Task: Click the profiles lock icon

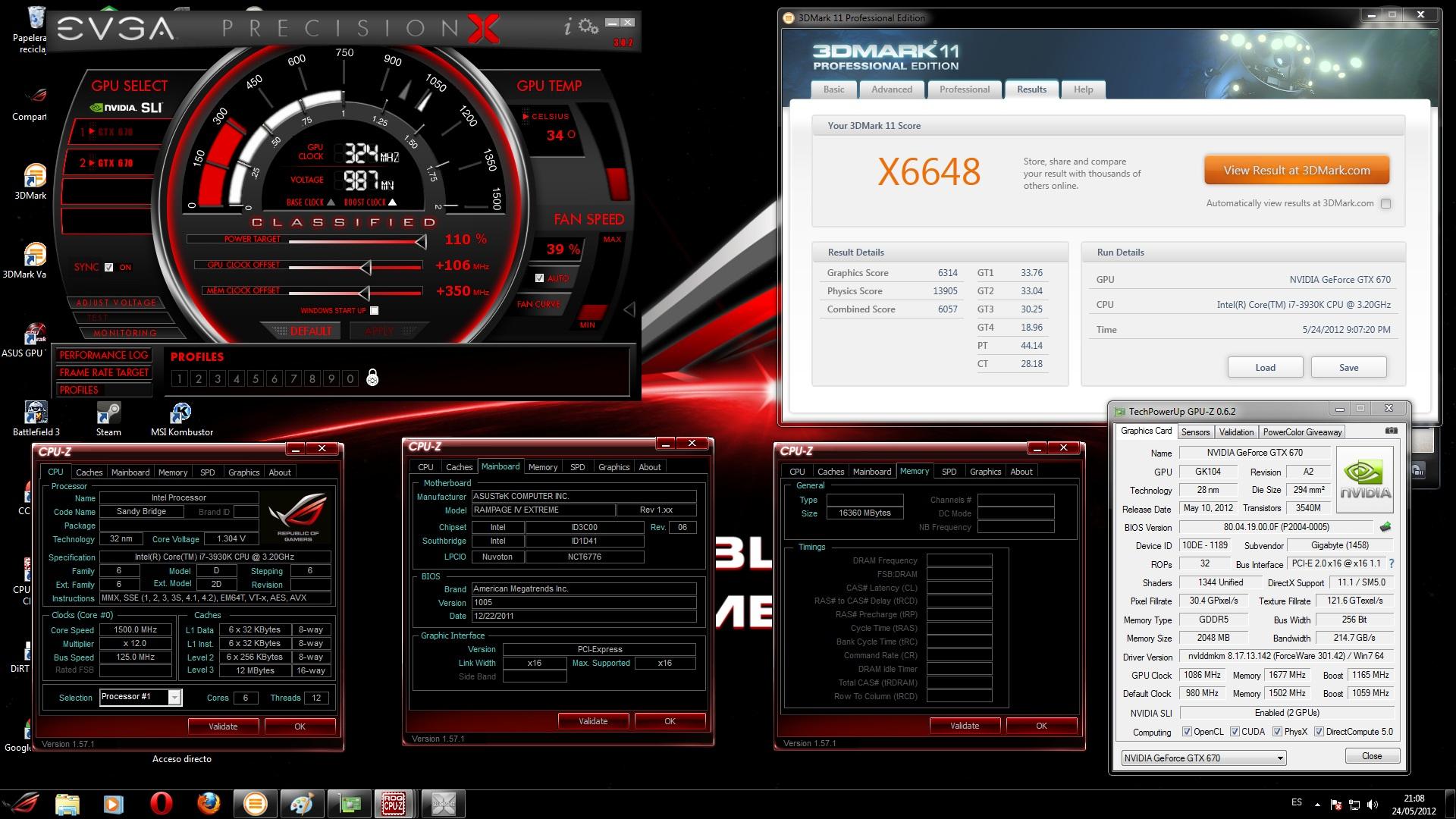Action: point(372,378)
